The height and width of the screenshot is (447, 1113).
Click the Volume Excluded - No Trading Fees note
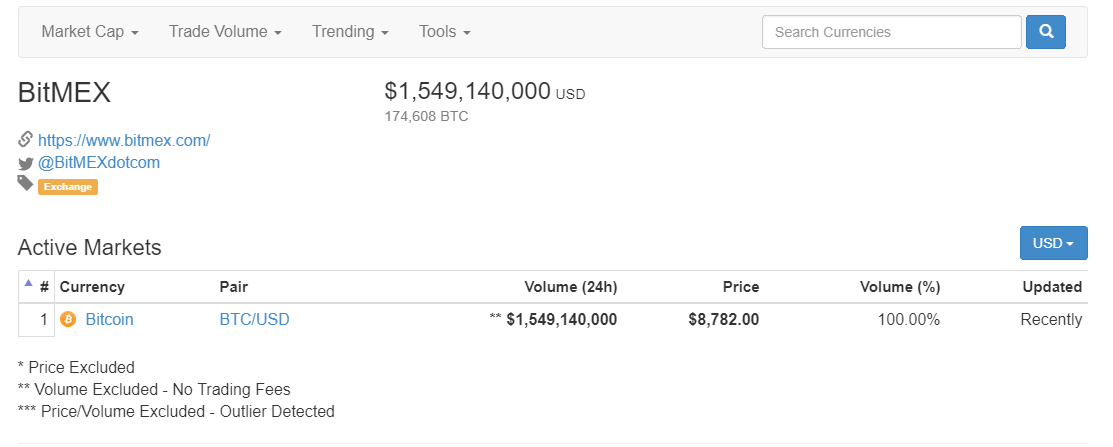tap(154, 390)
